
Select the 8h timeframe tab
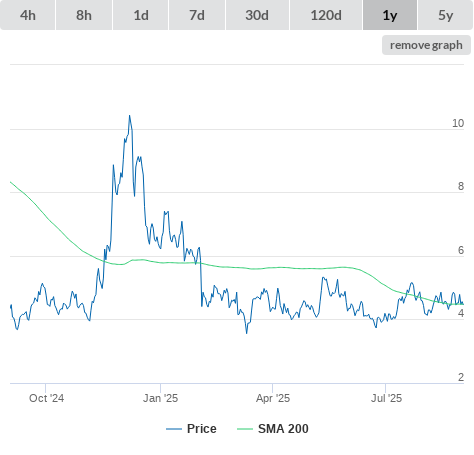(x=84, y=15)
